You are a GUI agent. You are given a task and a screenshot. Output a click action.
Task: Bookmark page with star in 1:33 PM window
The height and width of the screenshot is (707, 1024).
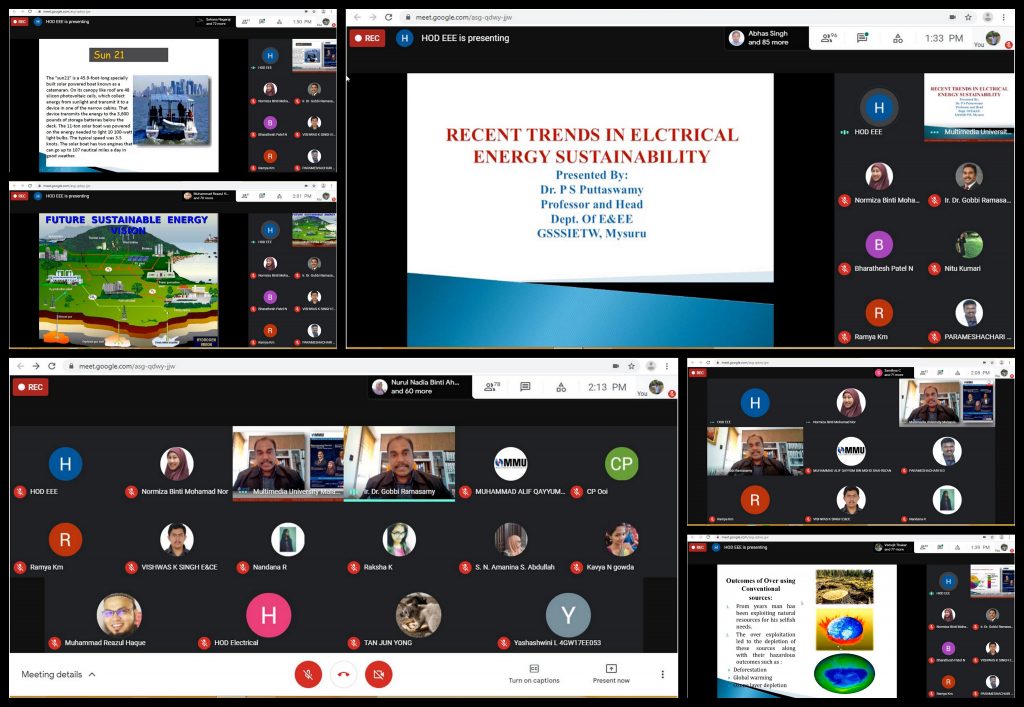click(968, 17)
